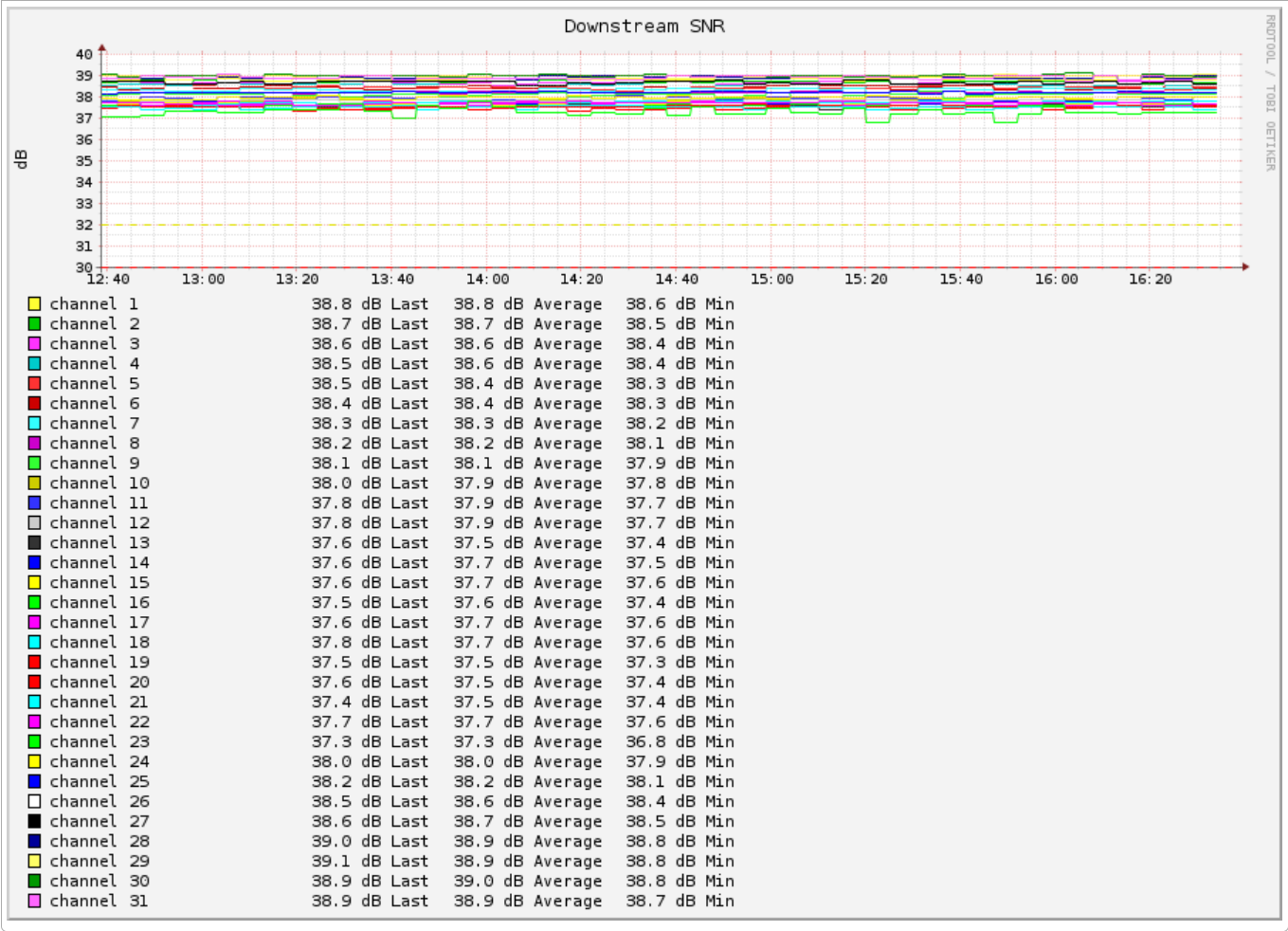Screen dimensions: 1288x931
Task: Click the white swatch beside channel 26
Action: coord(34,802)
